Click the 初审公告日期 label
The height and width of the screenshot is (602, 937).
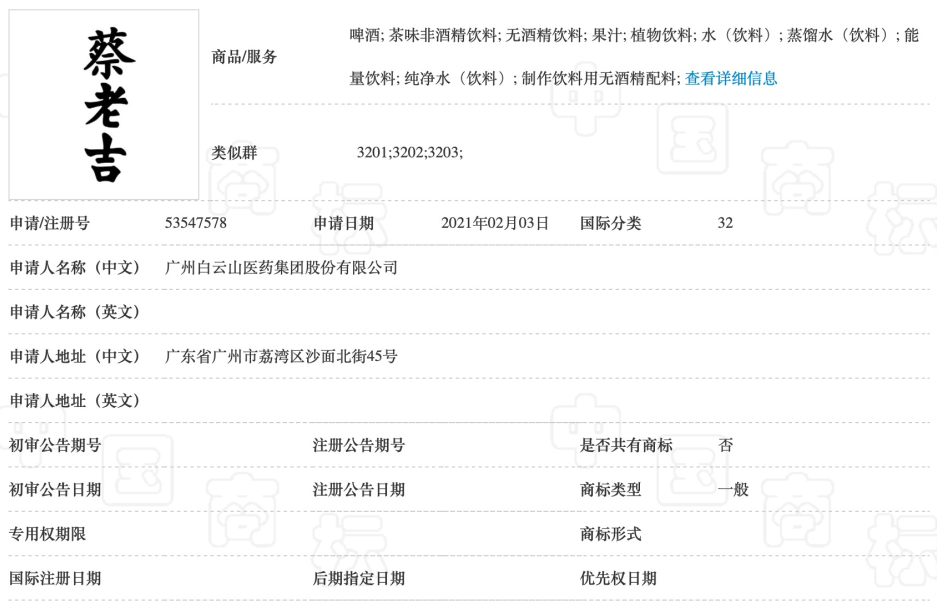point(55,490)
